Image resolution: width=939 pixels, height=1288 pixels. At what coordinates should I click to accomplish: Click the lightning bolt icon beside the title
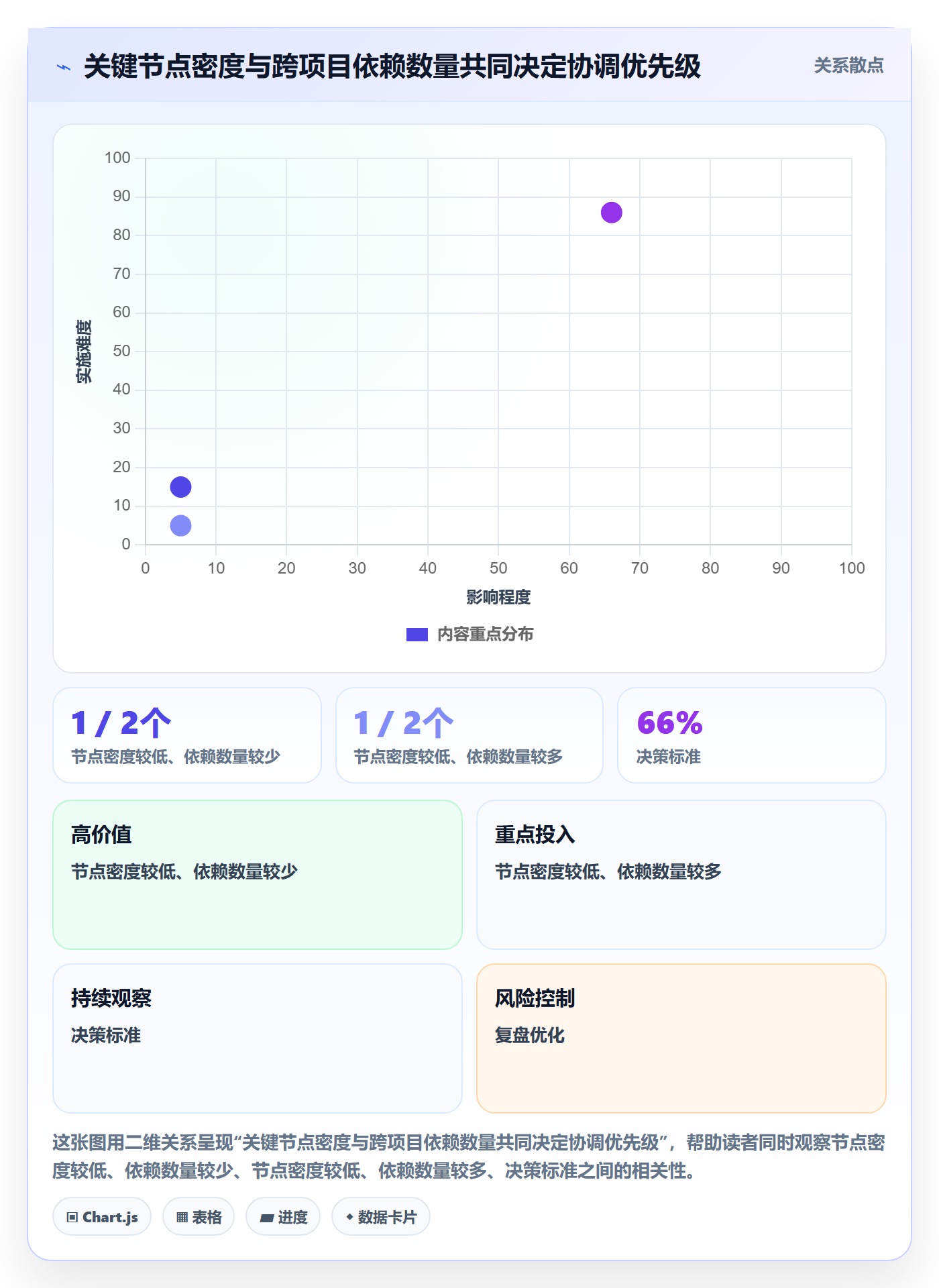64,67
